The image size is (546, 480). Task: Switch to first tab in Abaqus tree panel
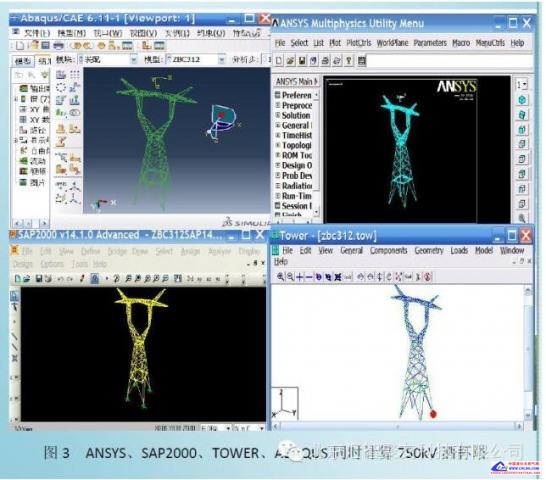(x=23, y=61)
